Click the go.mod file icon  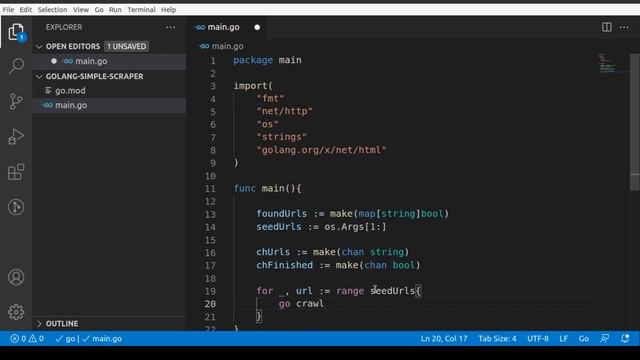pyautogui.click(x=49, y=91)
